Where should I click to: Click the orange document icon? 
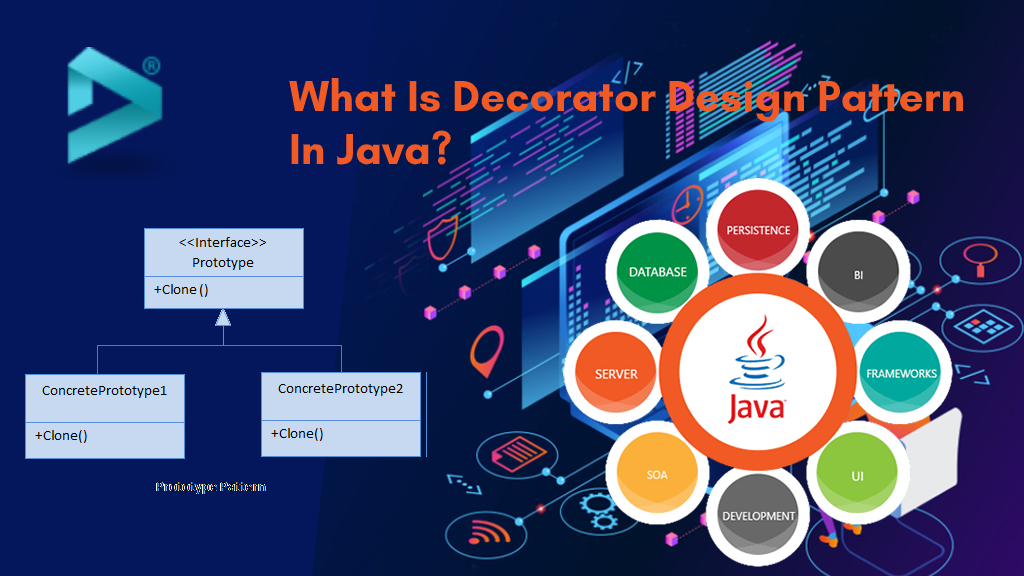(x=519, y=453)
